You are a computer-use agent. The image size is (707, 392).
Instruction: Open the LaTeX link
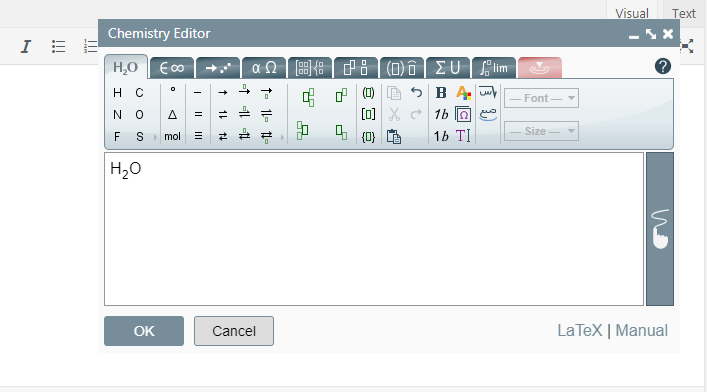coord(579,331)
